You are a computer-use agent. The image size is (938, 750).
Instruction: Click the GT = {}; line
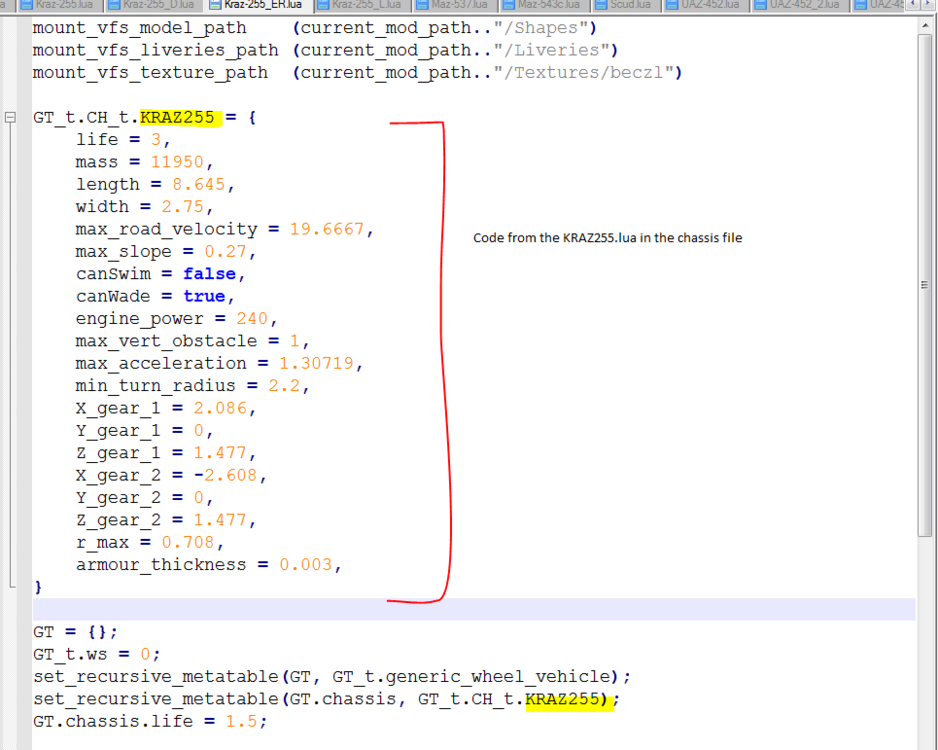75,632
